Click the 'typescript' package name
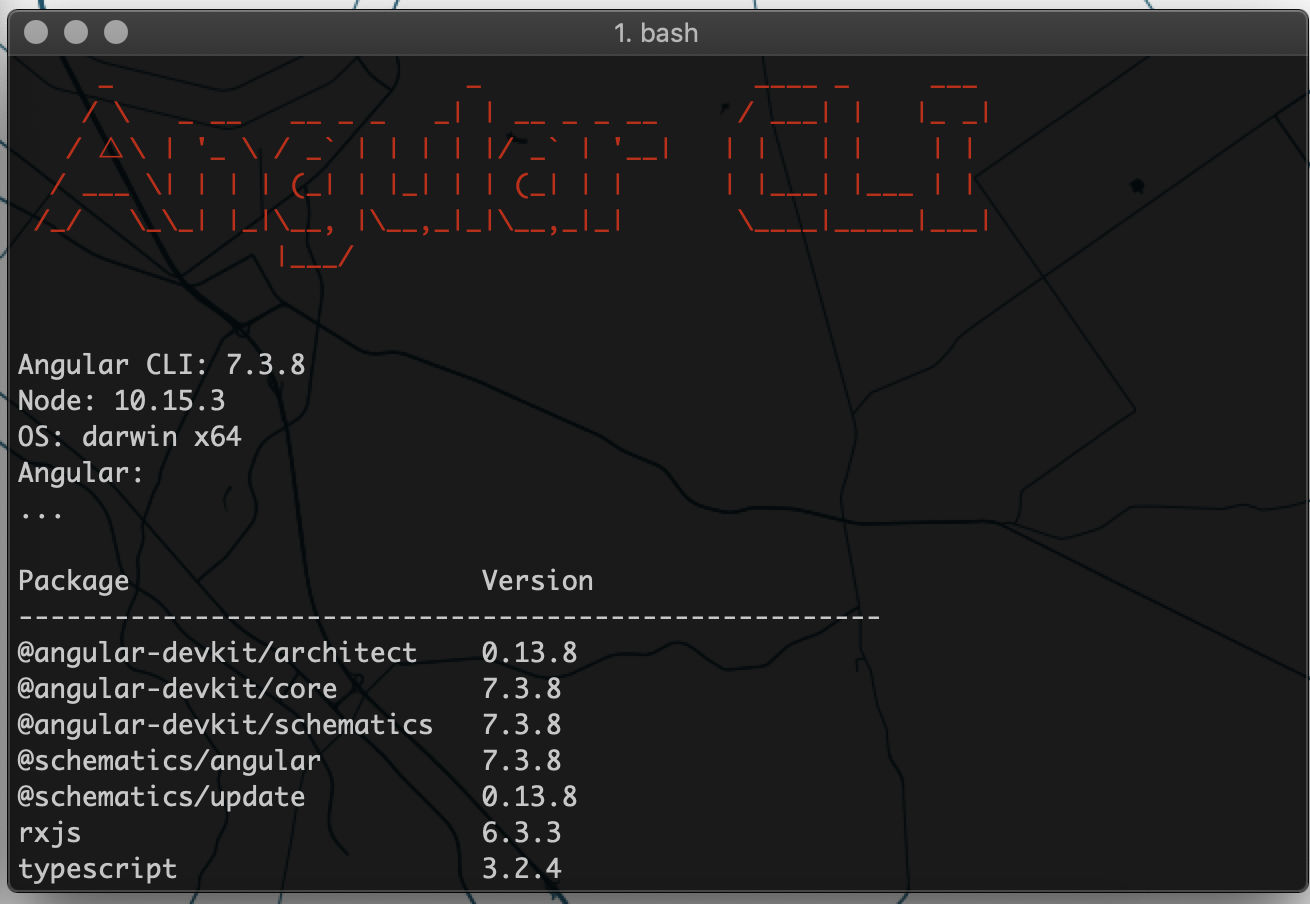Image resolution: width=1310 pixels, height=904 pixels. tap(98, 869)
